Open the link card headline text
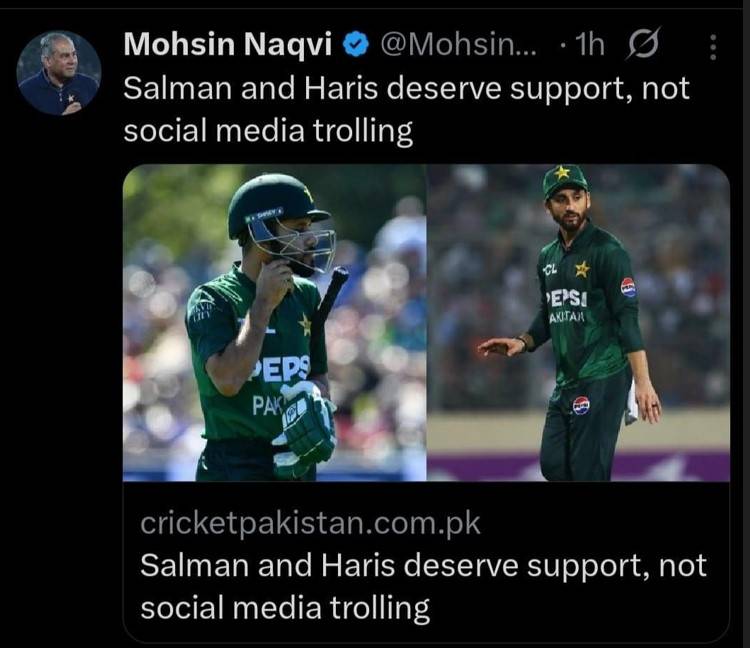Screen dimensions: 750x648 tap(423, 586)
